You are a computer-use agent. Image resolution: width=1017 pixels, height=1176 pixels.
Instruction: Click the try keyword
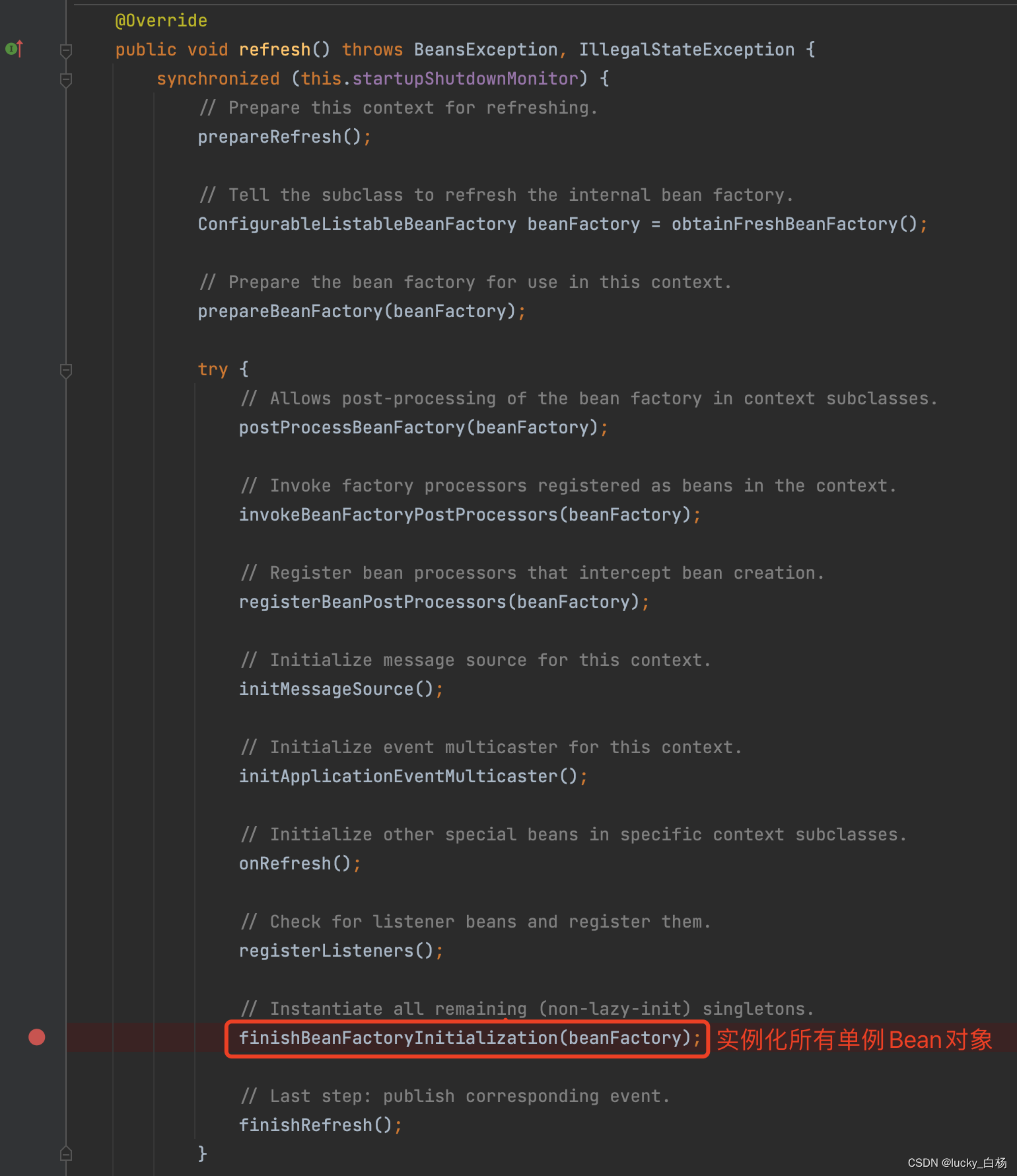click(213, 369)
